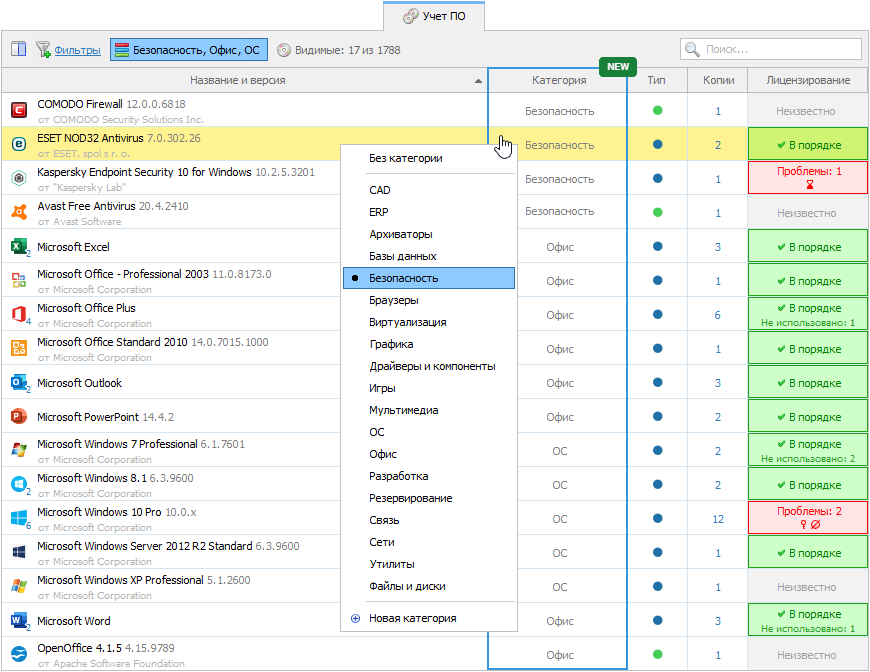Click the Поиск search field

tap(770, 49)
